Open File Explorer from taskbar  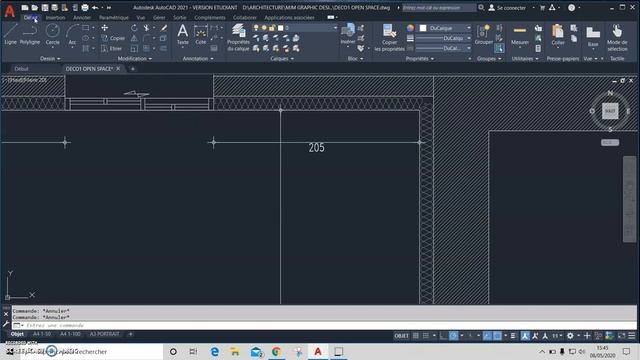[235, 351]
